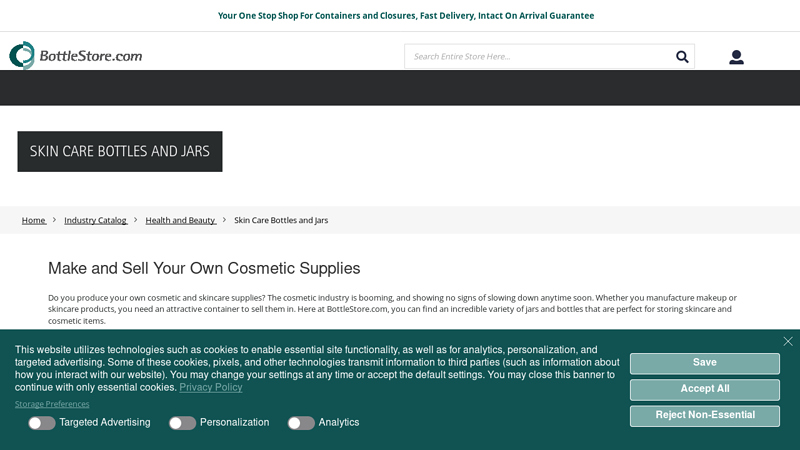The width and height of the screenshot is (800, 450).
Task: Open Health and Beauty breadcrumb
Action: (181, 220)
